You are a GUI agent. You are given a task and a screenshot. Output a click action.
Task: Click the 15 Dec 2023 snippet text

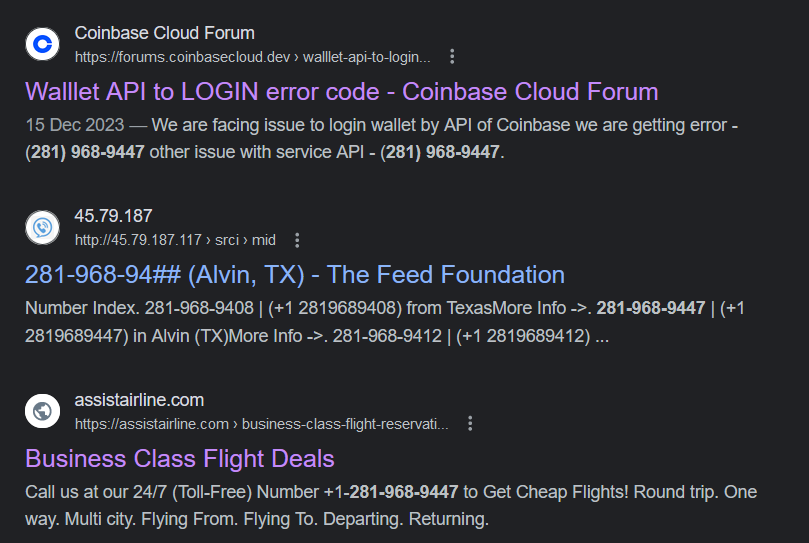pyautogui.click(x=75, y=125)
